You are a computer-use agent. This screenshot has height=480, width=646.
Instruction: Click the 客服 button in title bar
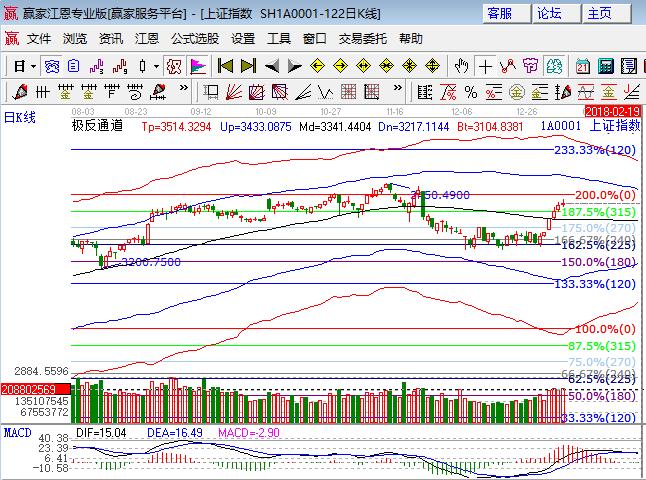[499, 13]
